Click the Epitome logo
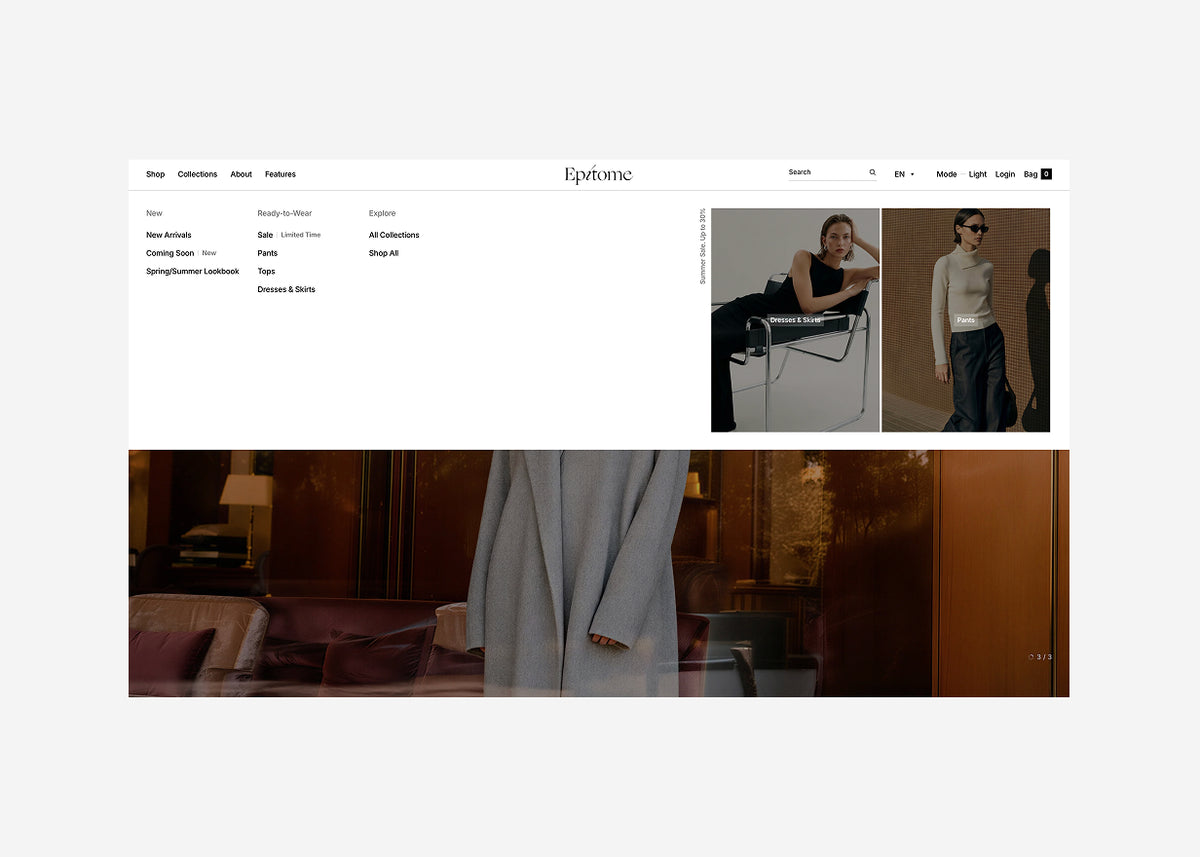 [x=598, y=174]
